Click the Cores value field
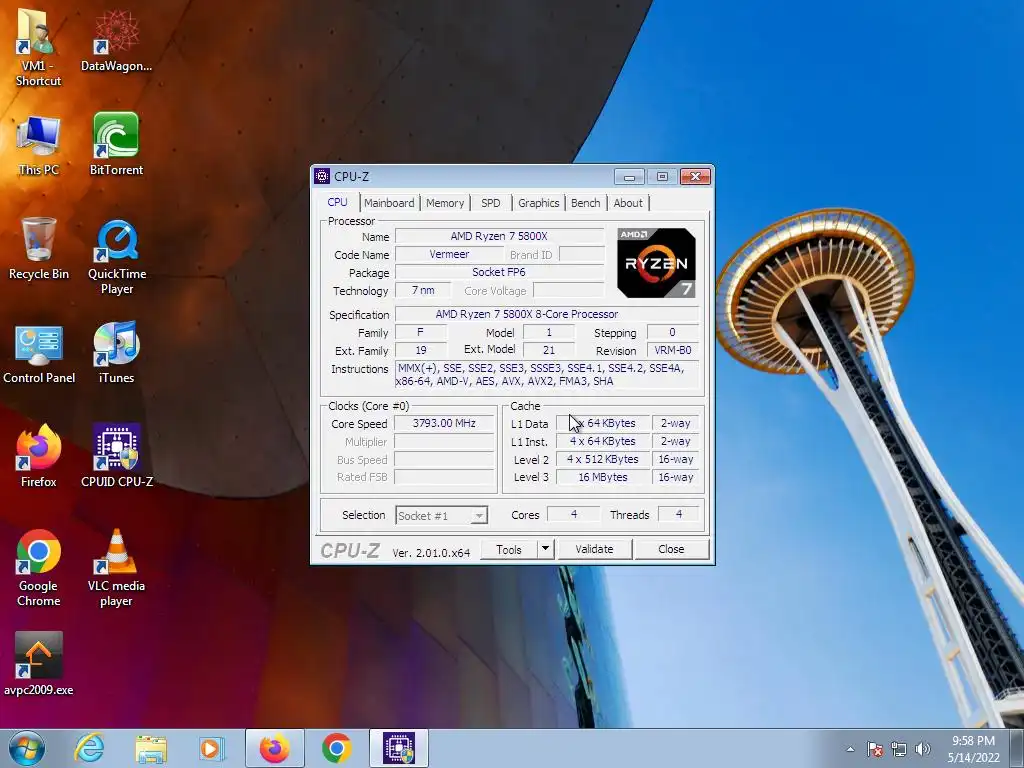The width and height of the screenshot is (1024, 768). pyautogui.click(x=573, y=515)
